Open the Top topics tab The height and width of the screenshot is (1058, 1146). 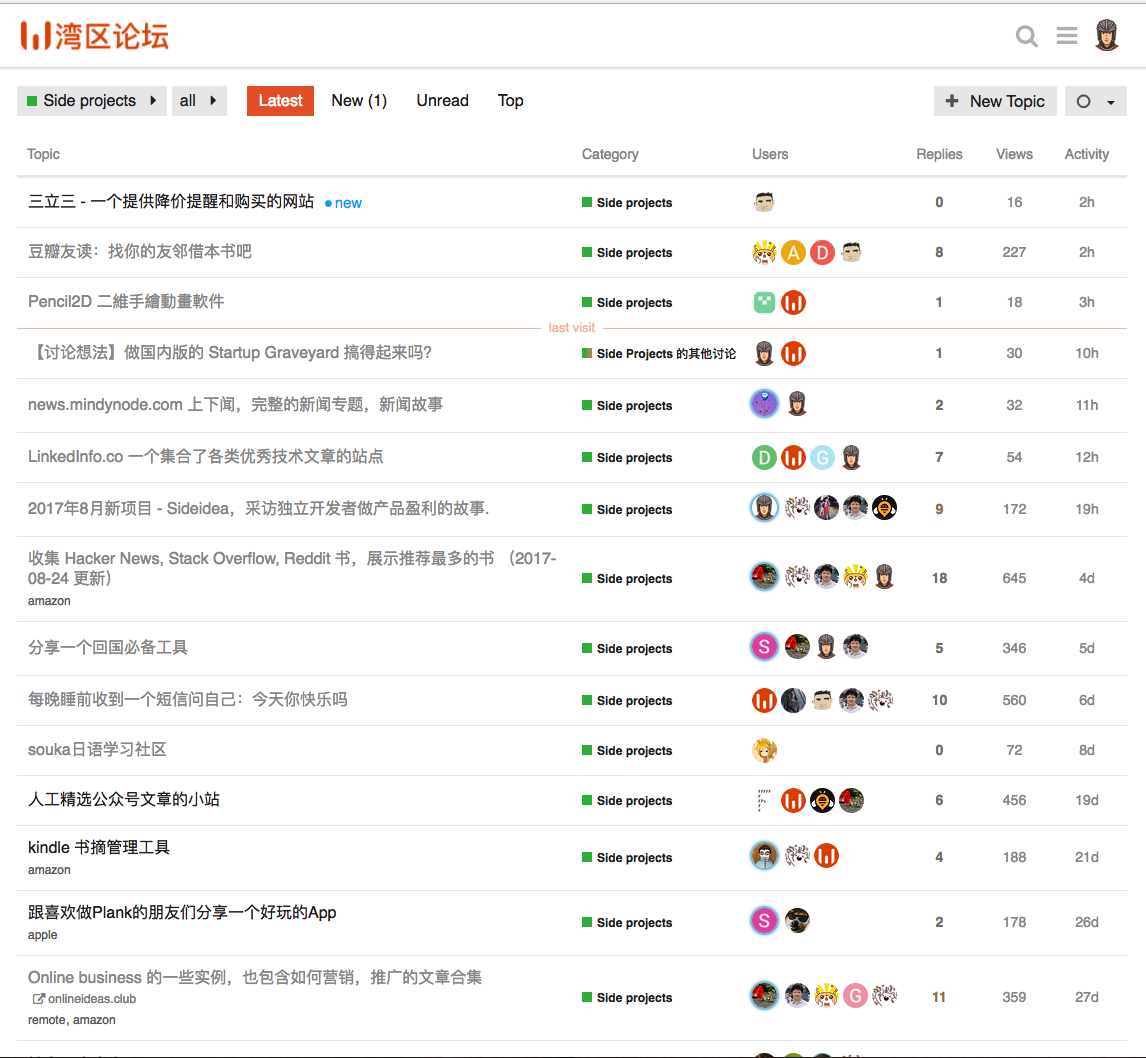click(510, 101)
